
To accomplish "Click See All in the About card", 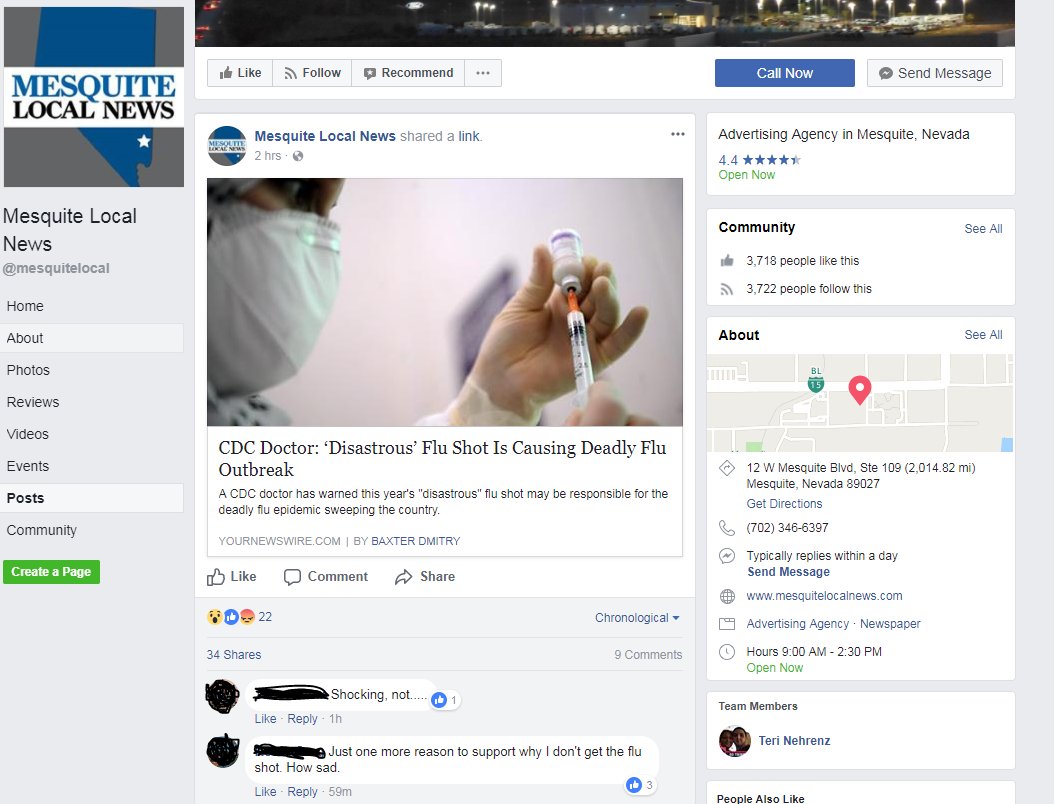I will [x=983, y=335].
